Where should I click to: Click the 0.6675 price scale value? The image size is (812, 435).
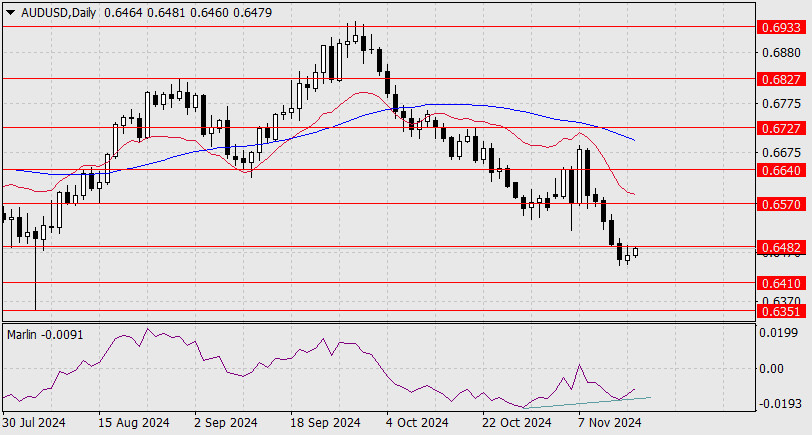pos(781,153)
